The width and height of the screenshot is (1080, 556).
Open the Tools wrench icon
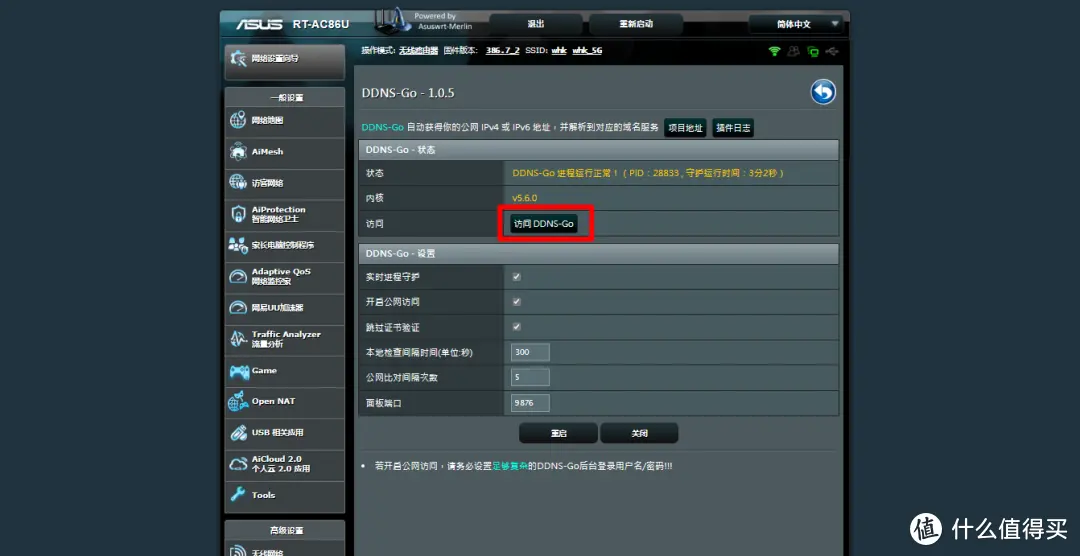pyautogui.click(x=238, y=495)
